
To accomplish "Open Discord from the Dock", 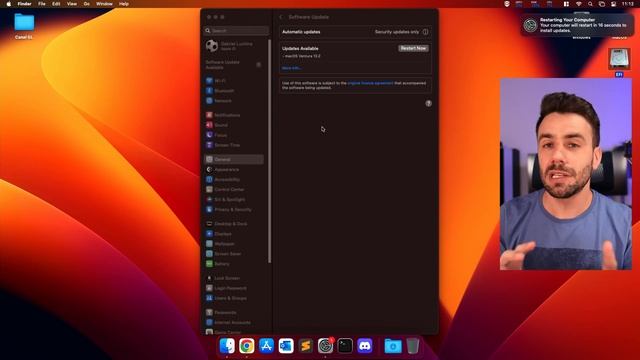I will (364, 346).
